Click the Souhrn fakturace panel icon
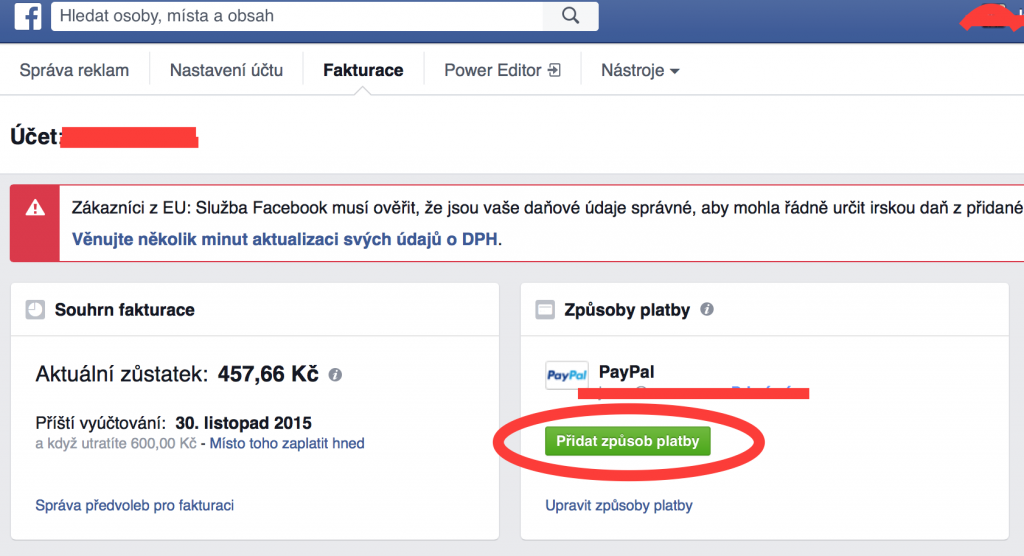Image resolution: width=1024 pixels, height=556 pixels. click(x=35, y=309)
